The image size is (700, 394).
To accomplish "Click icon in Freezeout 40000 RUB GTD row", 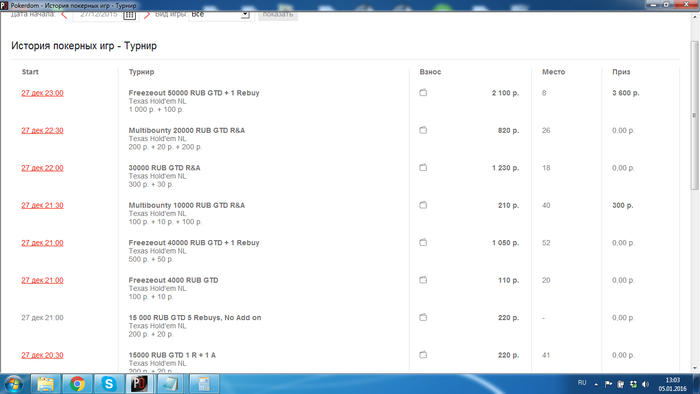I will [423, 243].
